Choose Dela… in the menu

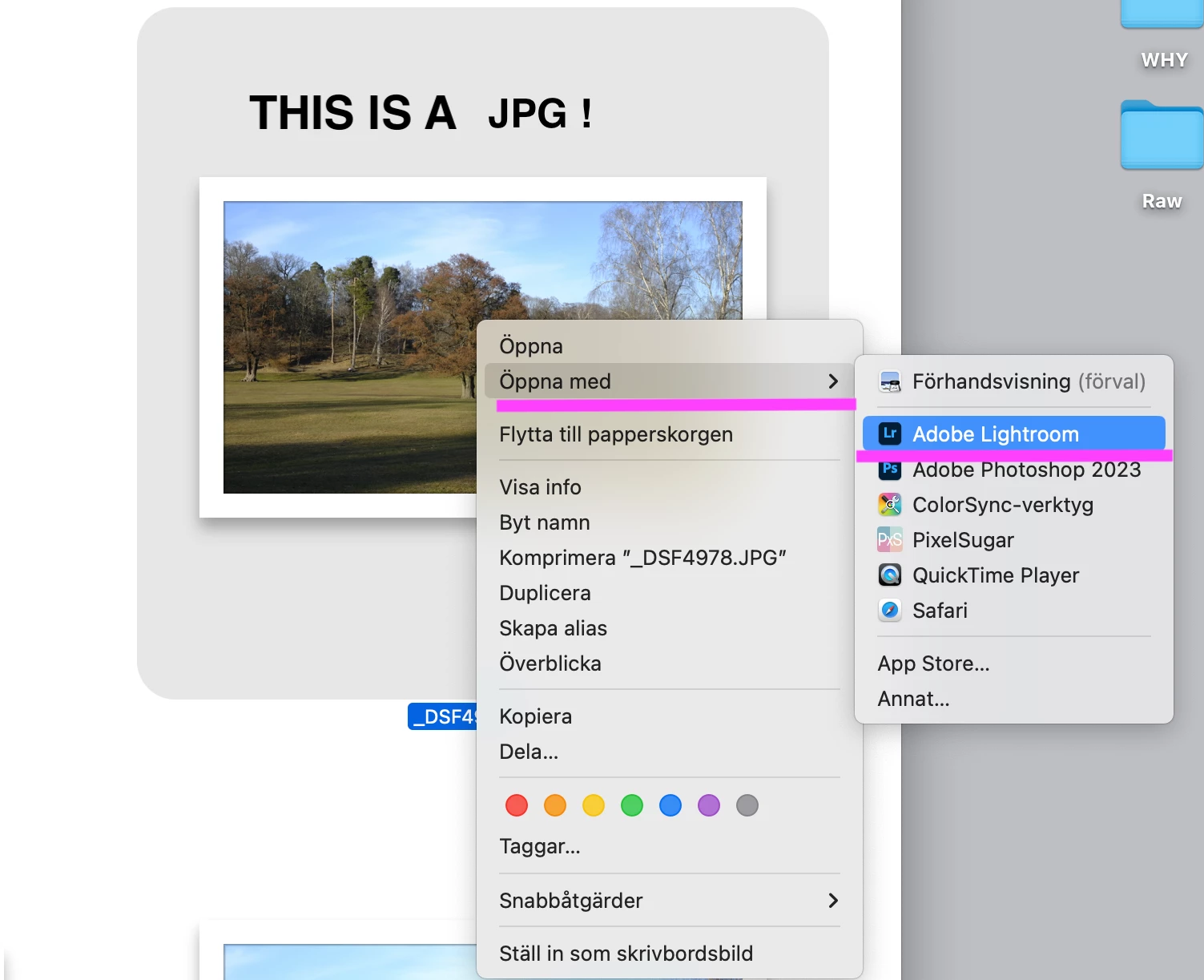670,752
